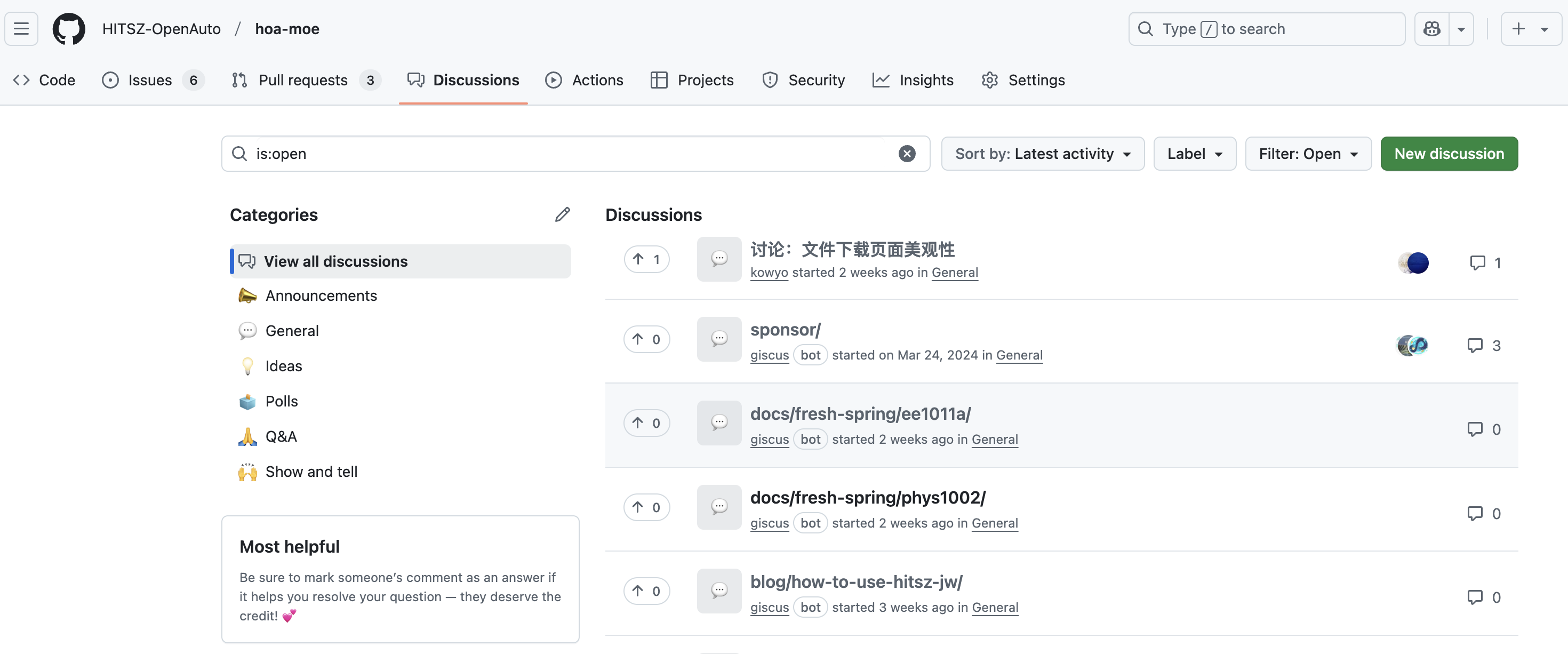Focus the Type / to search field
The height and width of the screenshot is (654, 1568).
click(1266, 29)
